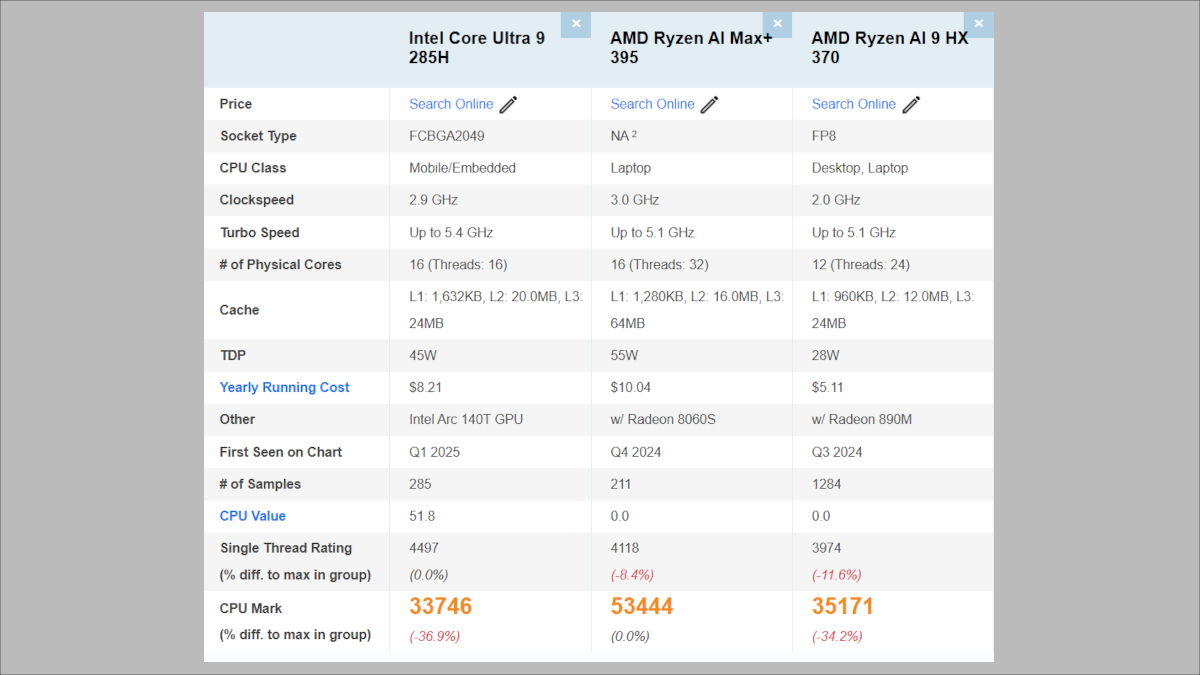The image size is (1200, 675).
Task: Edit the price of Intel Core Ultra 9 285H
Action: pyautogui.click(x=509, y=103)
